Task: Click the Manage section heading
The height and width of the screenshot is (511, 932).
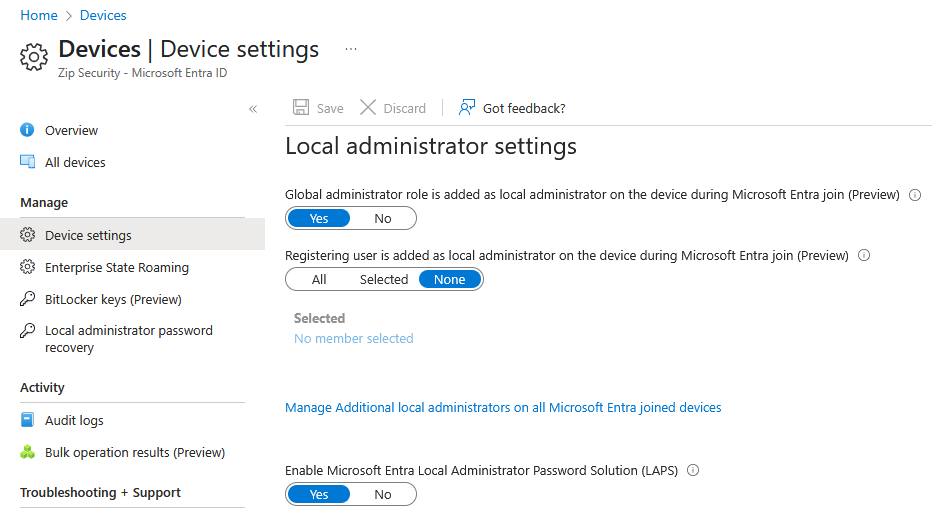Action: (x=44, y=203)
